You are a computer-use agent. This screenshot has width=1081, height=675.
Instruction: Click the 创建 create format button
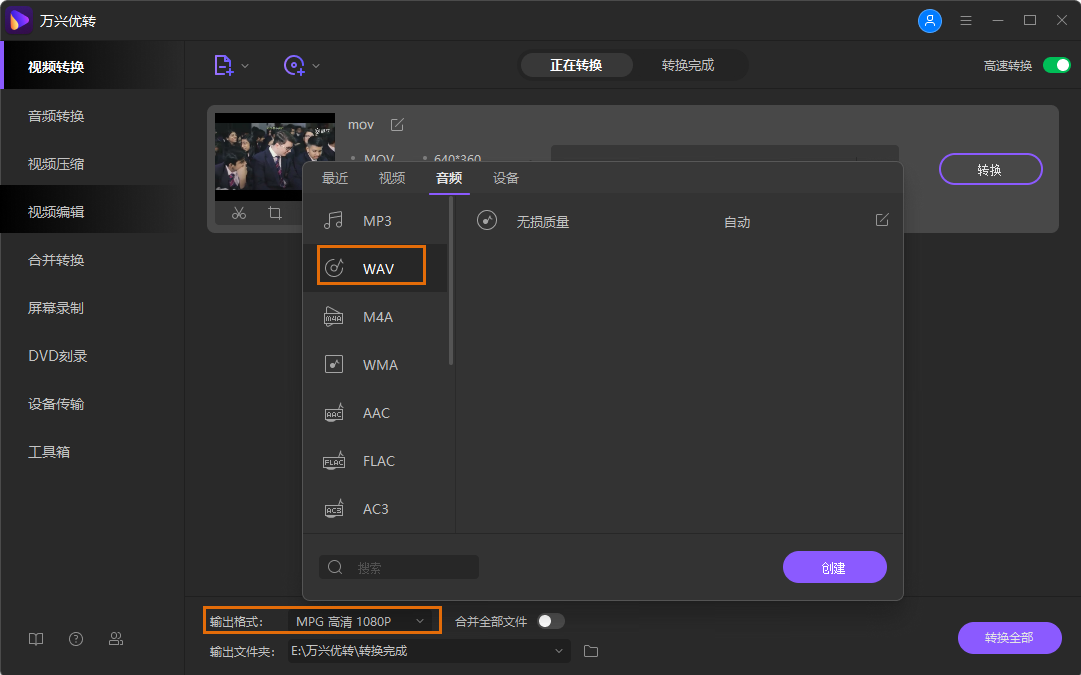(834, 567)
